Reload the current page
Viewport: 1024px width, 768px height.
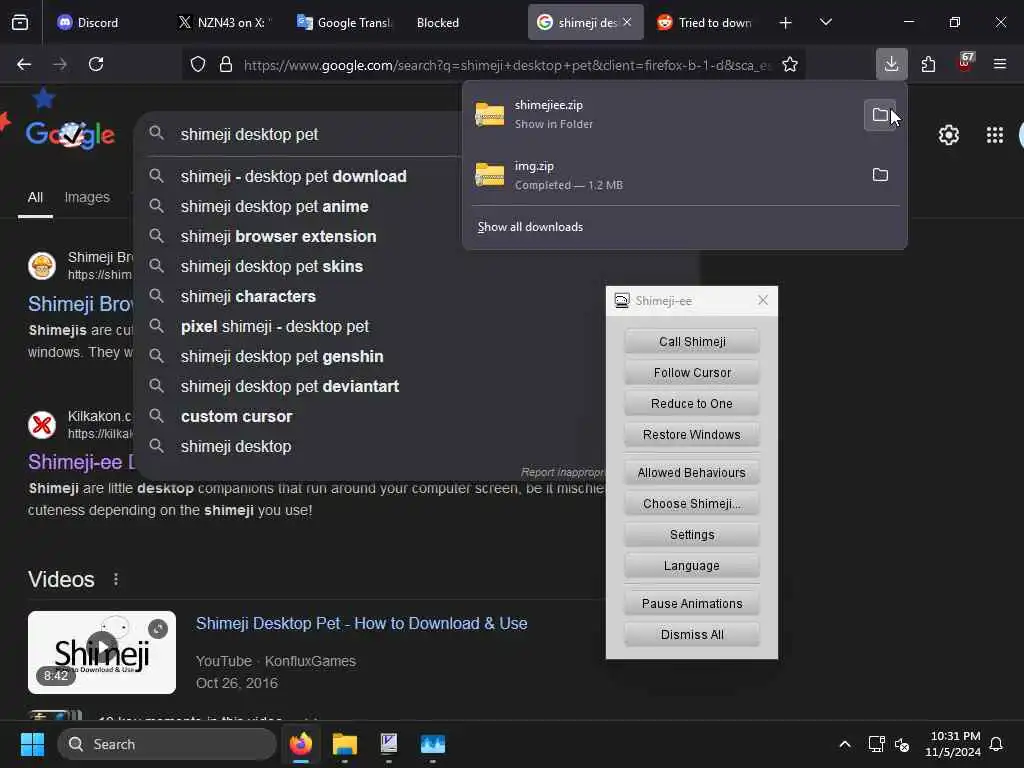(96, 64)
